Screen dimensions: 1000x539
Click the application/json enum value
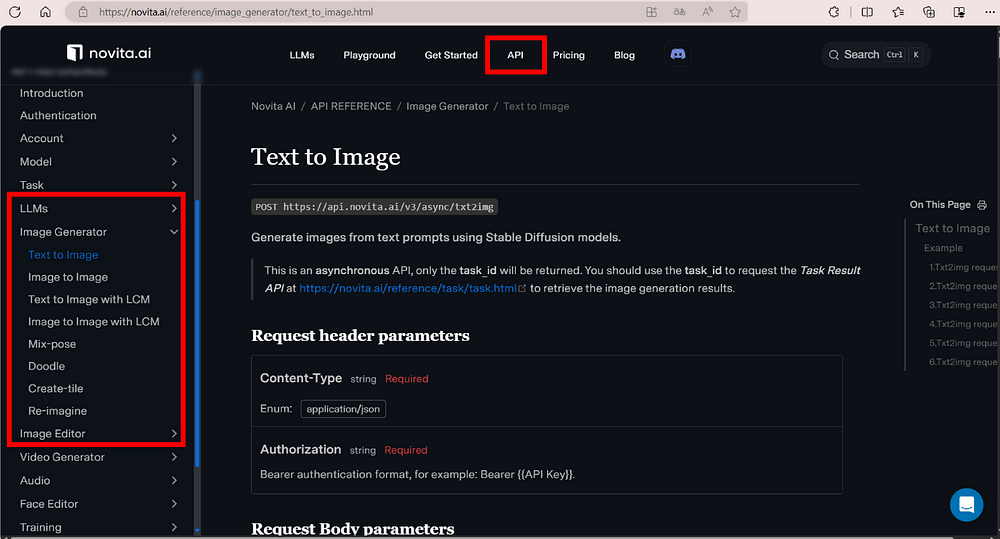tap(343, 409)
